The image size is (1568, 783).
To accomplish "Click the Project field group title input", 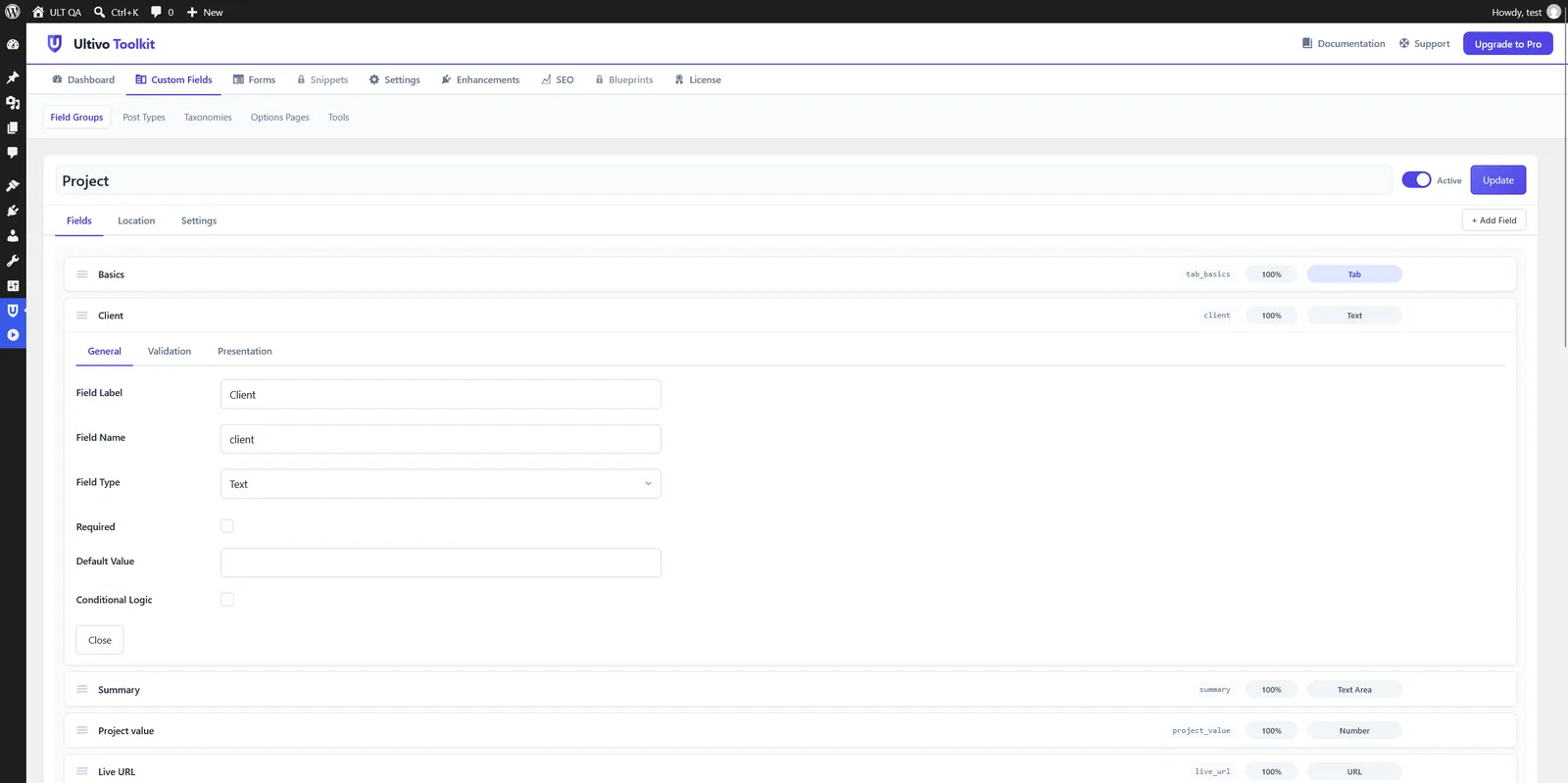I will pos(723,180).
